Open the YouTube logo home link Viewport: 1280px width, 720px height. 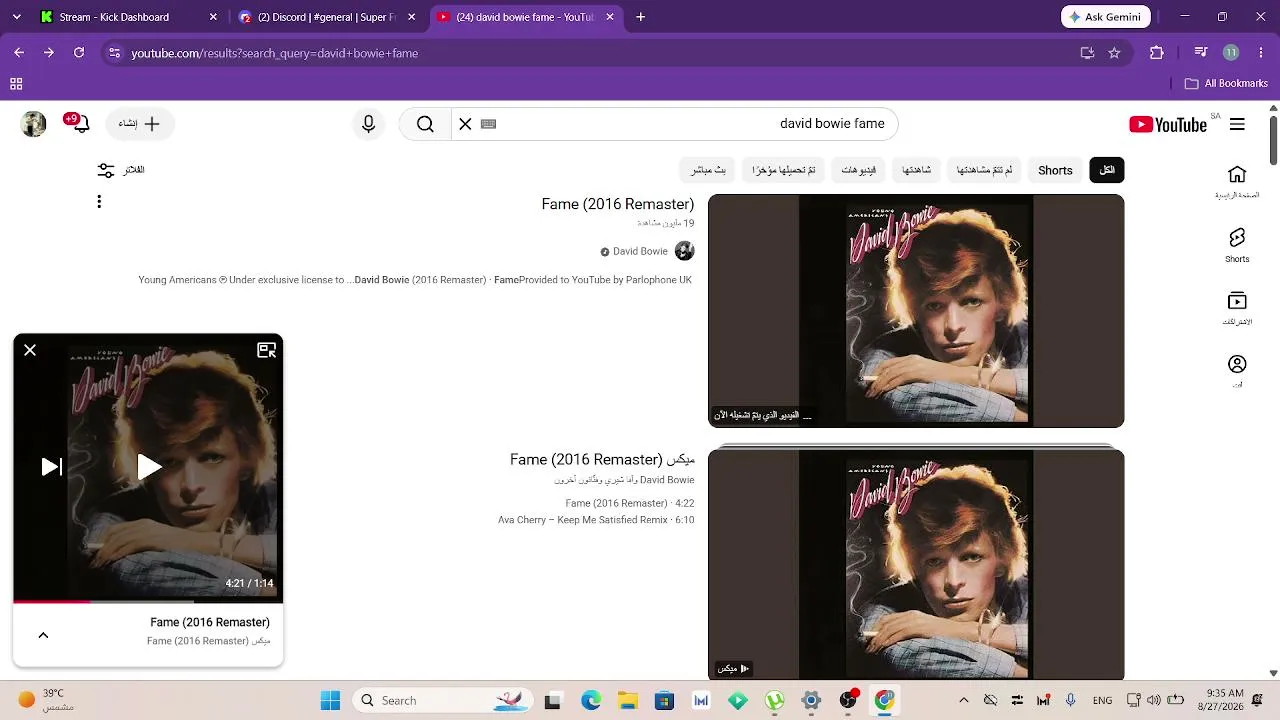click(x=1168, y=124)
